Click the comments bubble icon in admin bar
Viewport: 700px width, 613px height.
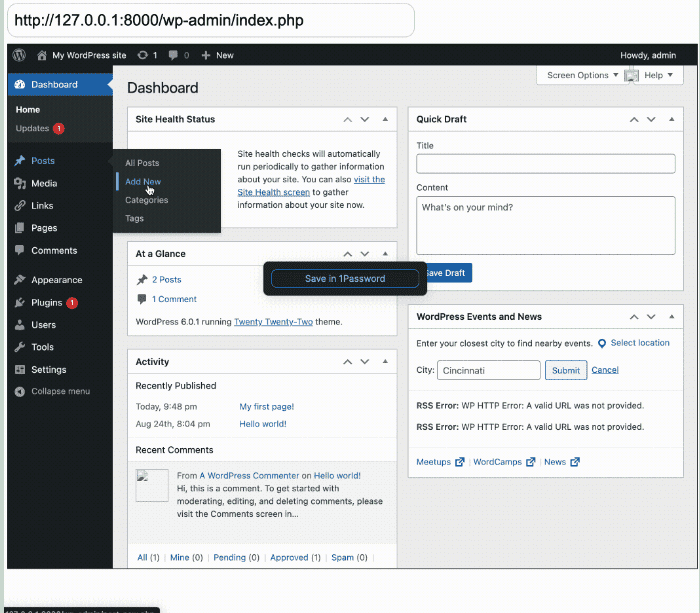click(x=173, y=55)
